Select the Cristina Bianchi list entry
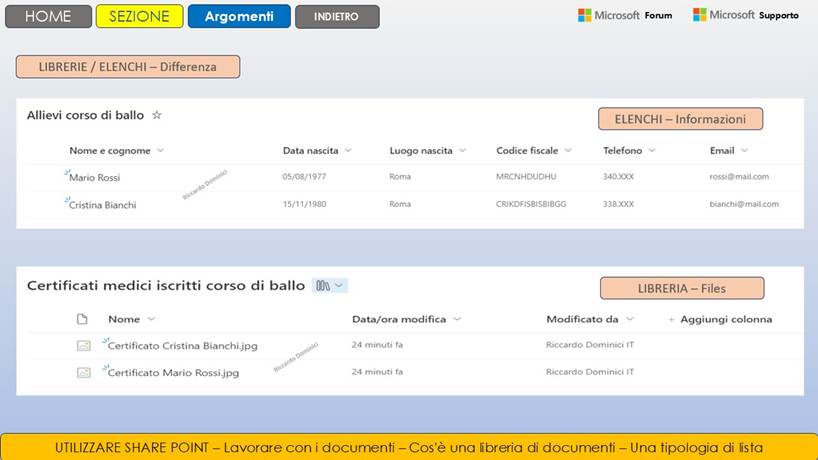 102,205
